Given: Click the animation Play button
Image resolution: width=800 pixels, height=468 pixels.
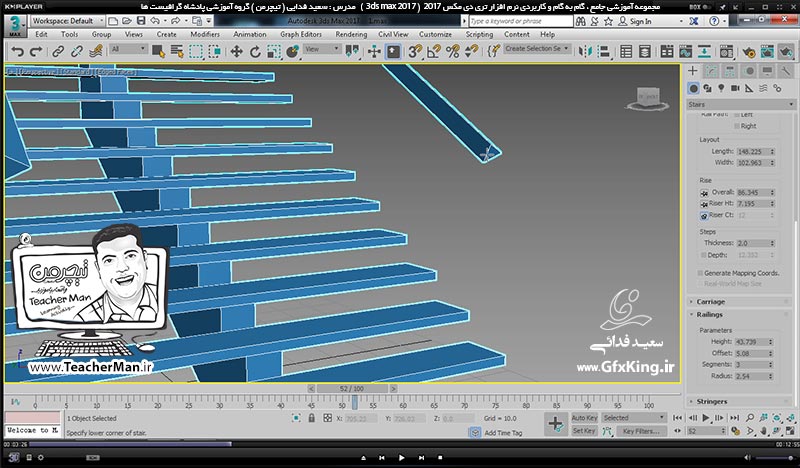Looking at the screenshot, I should 706,418.
